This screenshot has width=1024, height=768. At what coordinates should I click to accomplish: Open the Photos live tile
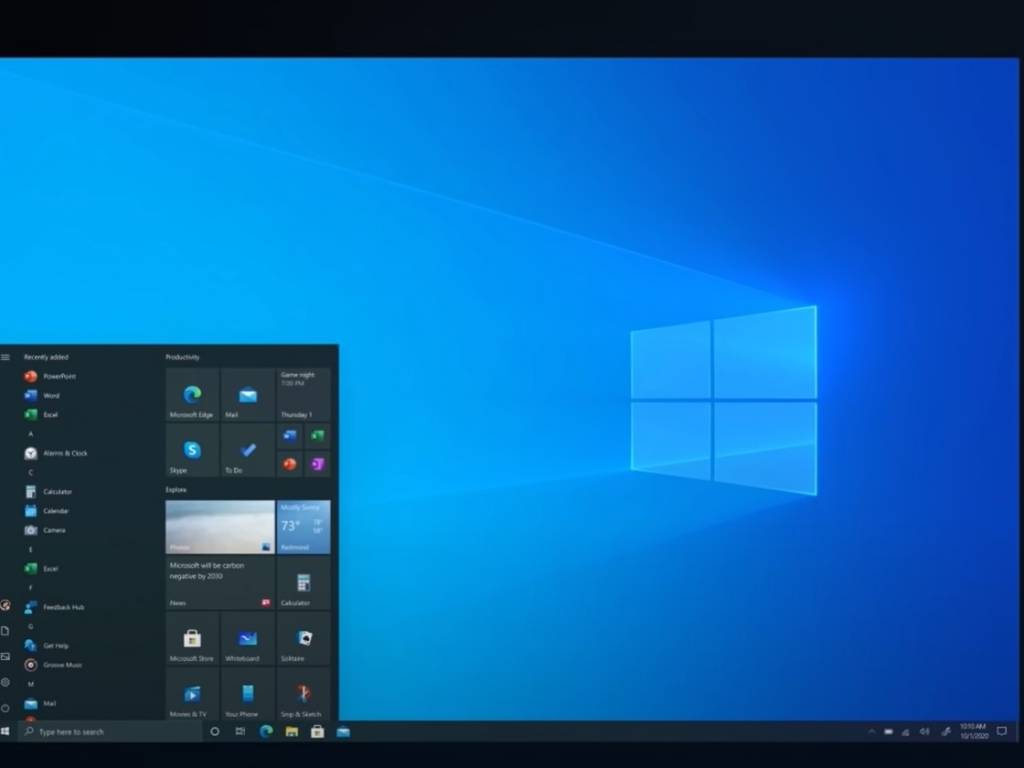(220, 527)
